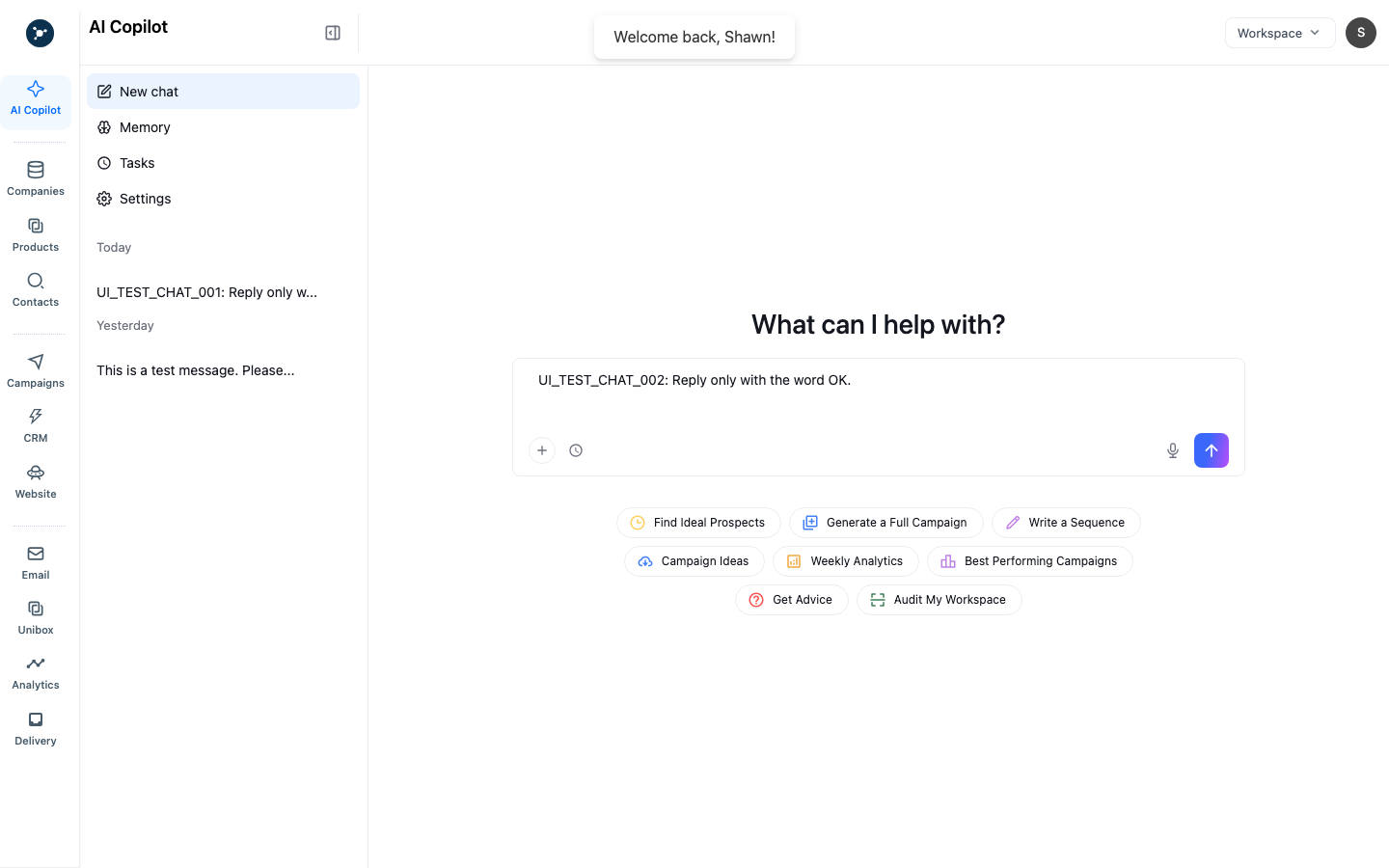
Task: Open Copilot Settings
Action: coord(223,199)
